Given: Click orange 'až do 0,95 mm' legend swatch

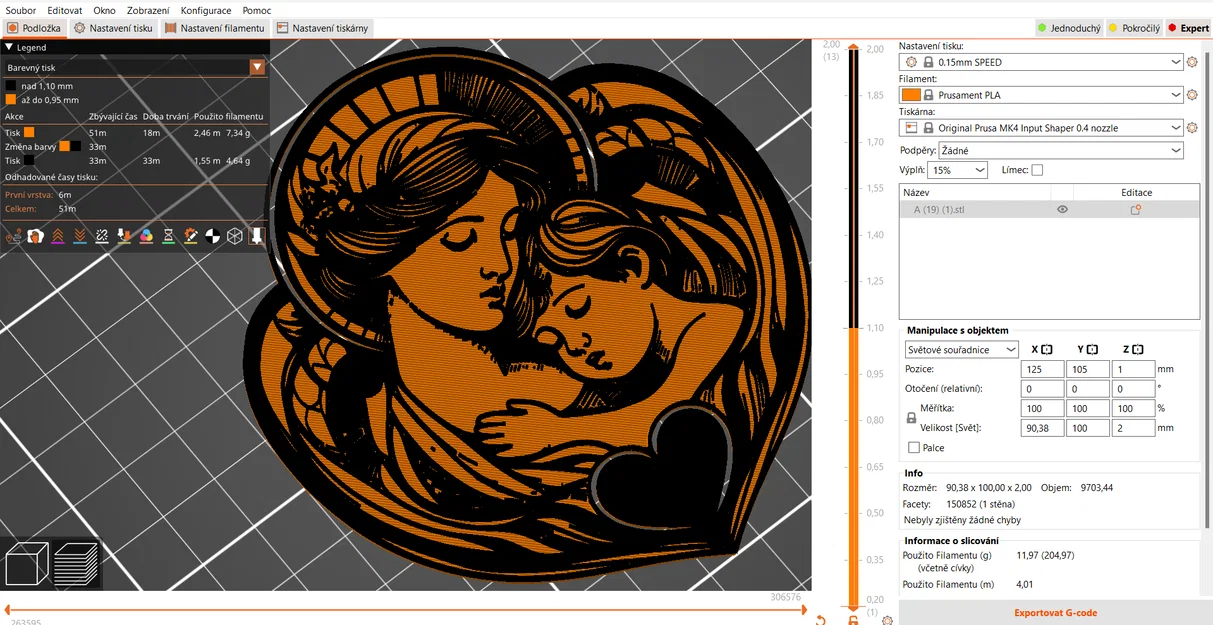Looking at the screenshot, I should click(10, 100).
